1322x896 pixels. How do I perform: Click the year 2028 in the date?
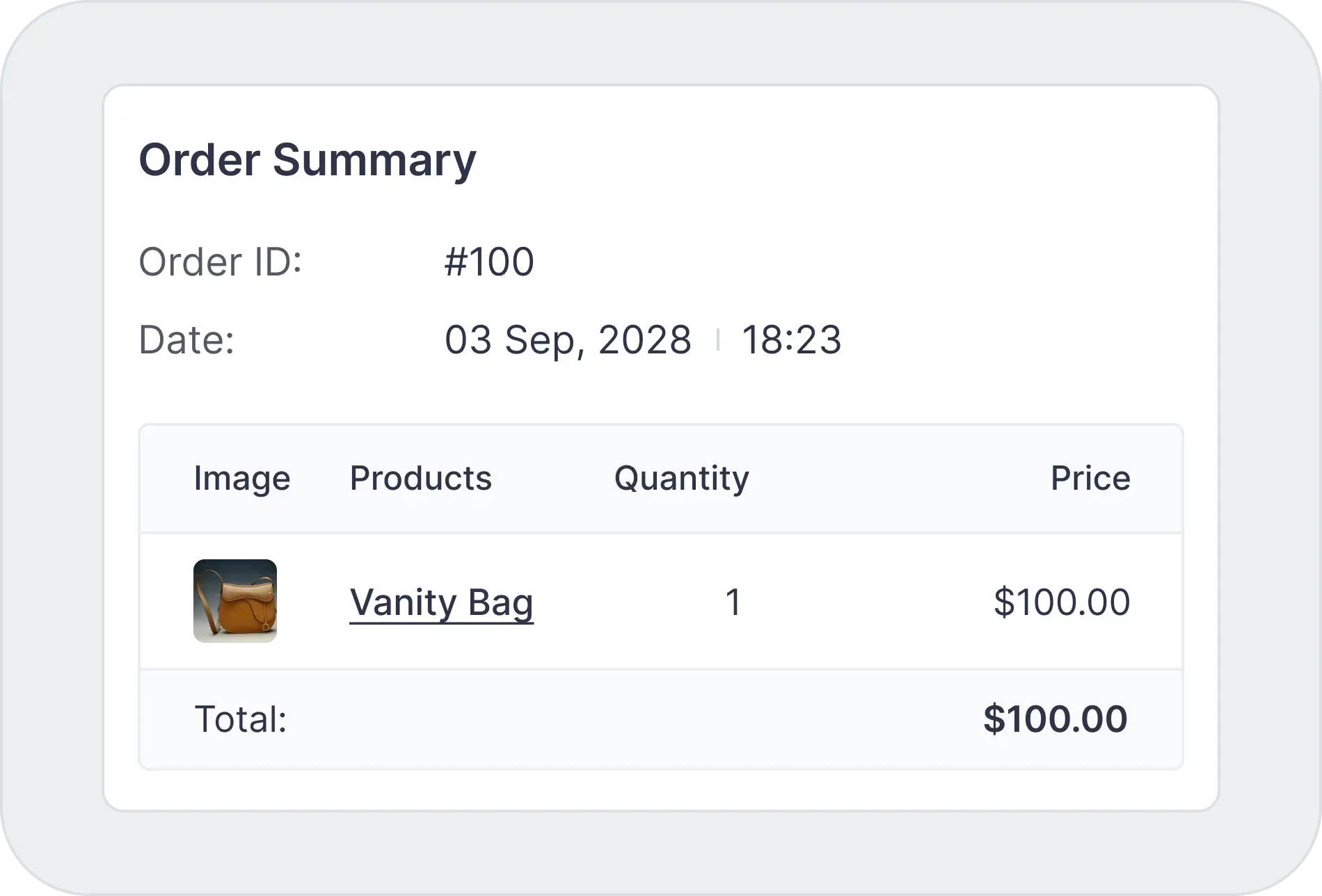point(644,340)
